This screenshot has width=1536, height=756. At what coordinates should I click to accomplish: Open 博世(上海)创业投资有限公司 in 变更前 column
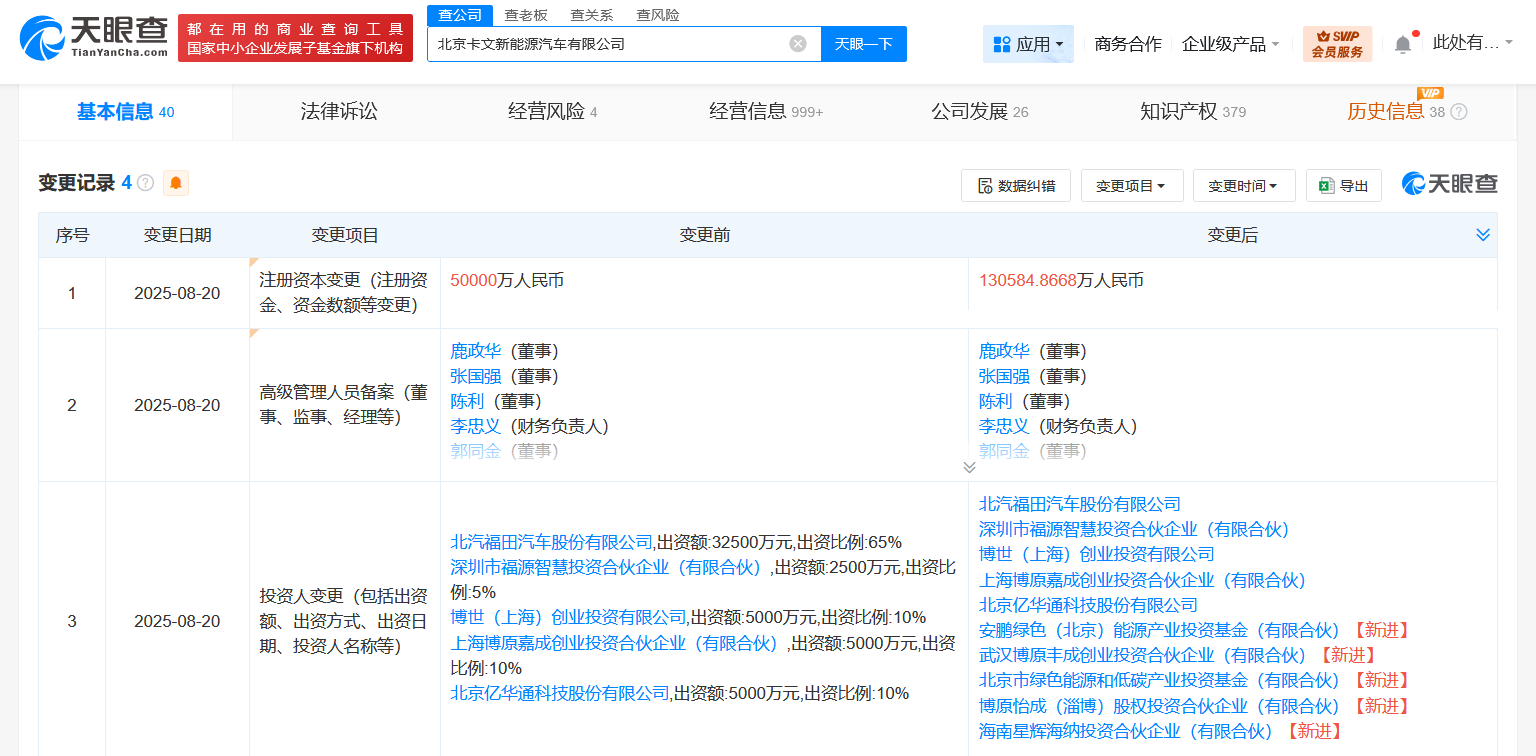[x=569, y=617]
